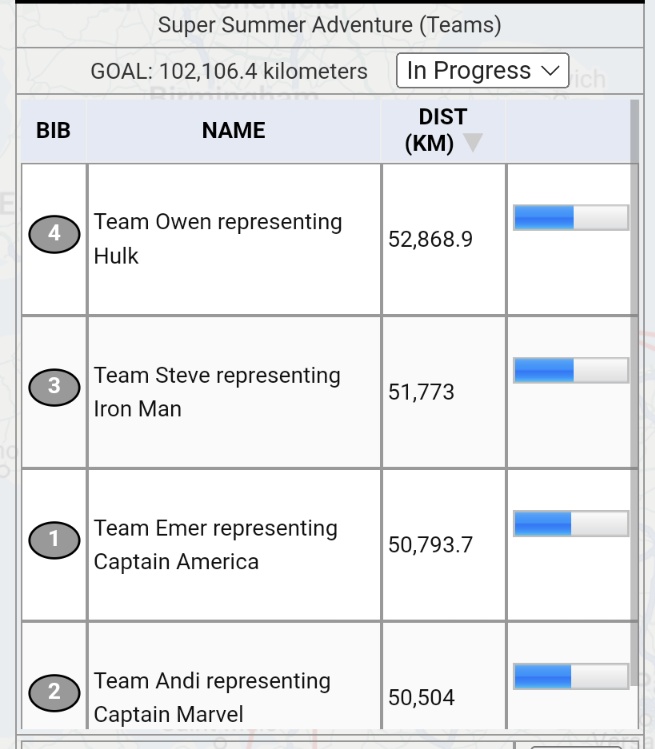Select Team Andi representing Captain Marvel
Image resolution: width=655 pixels, height=749 pixels.
[x=212, y=697]
